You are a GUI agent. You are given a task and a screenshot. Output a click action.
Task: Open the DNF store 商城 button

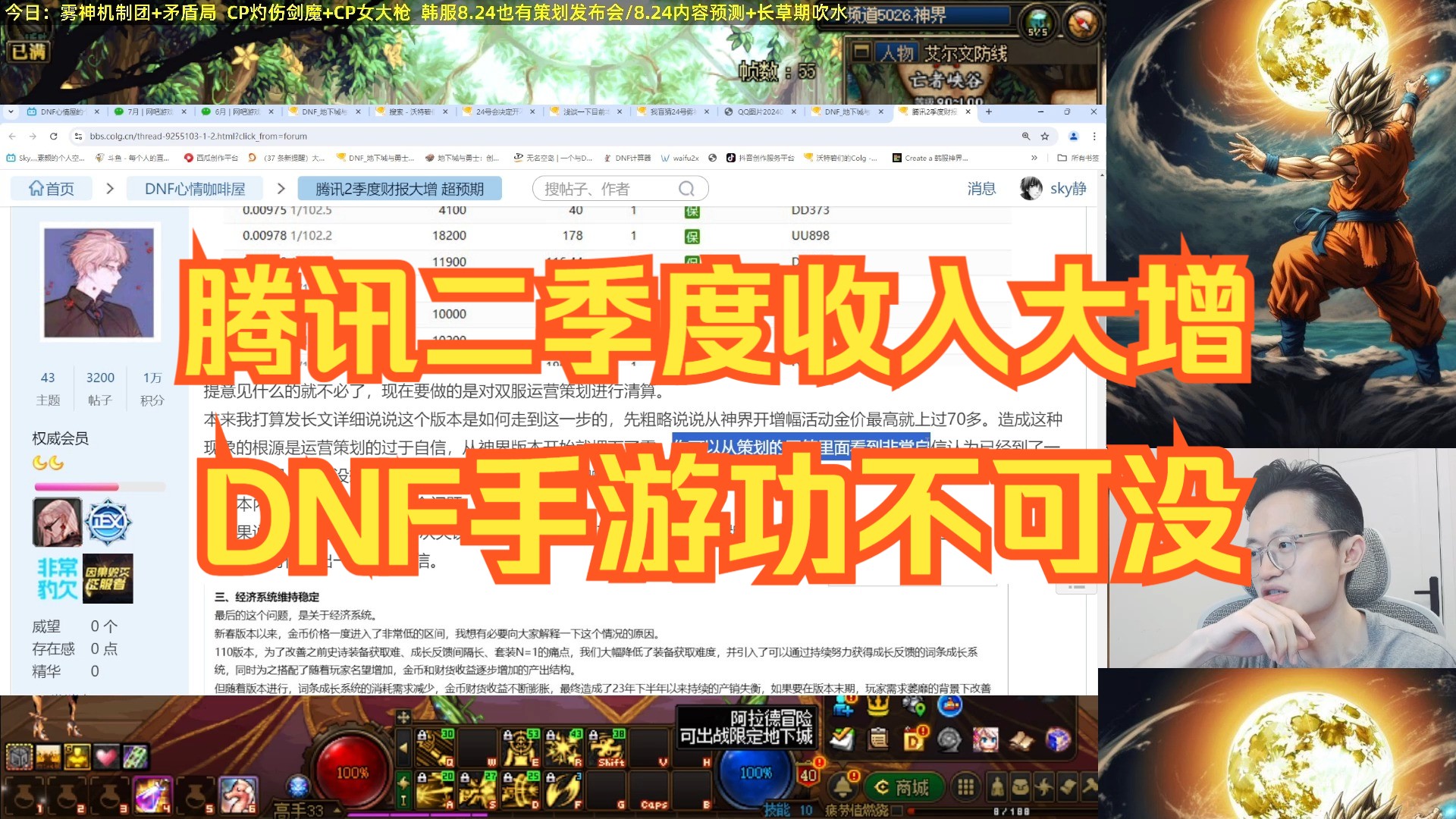tap(904, 787)
